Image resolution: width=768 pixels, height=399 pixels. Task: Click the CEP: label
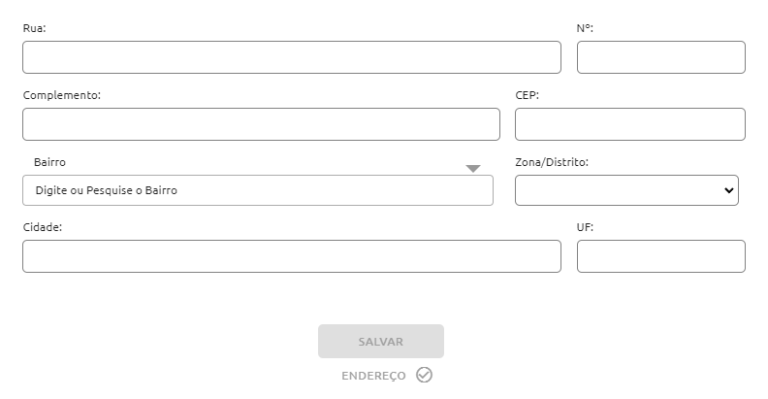tap(527, 95)
